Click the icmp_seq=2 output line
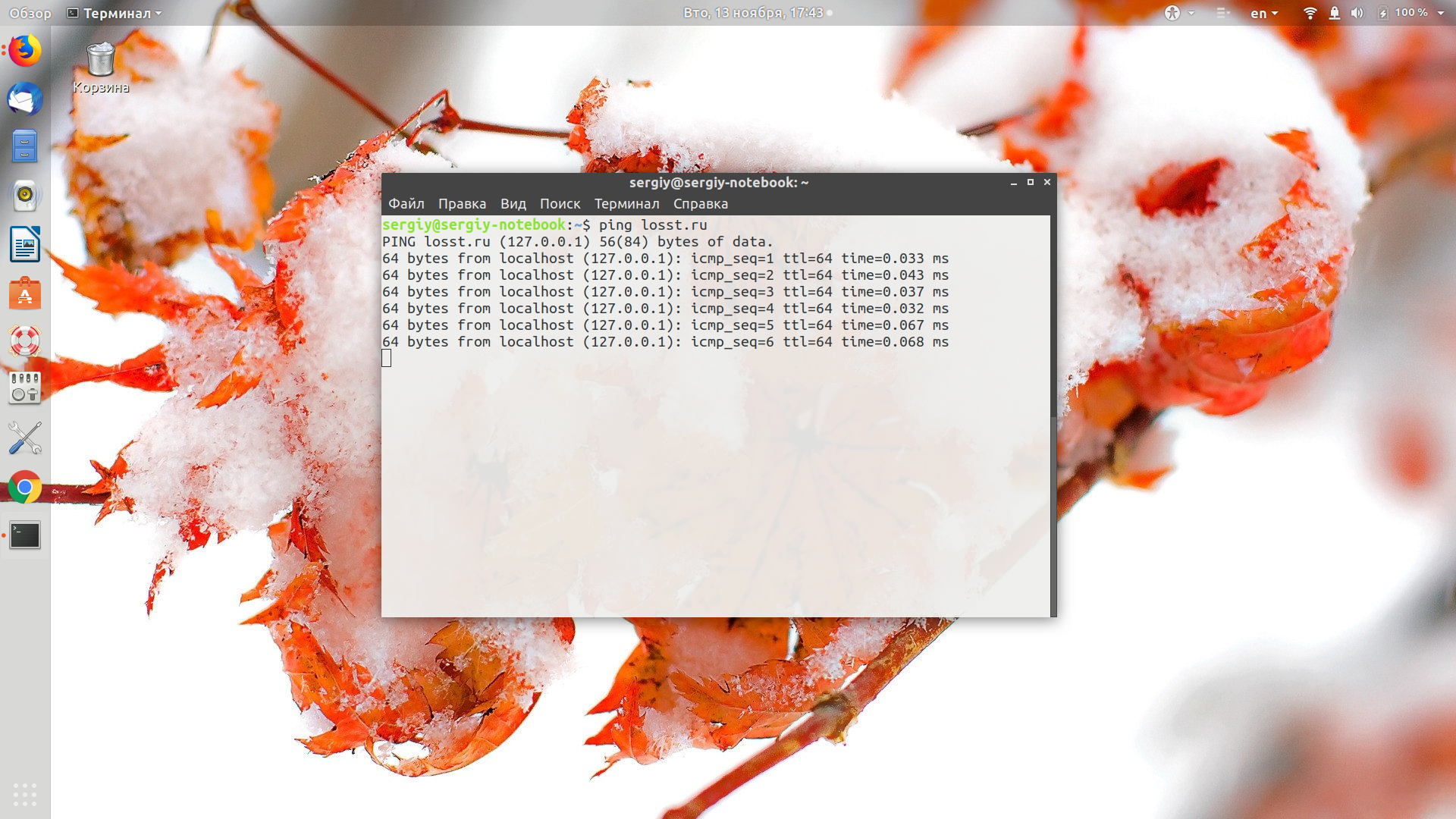1456x819 pixels. [x=666, y=275]
